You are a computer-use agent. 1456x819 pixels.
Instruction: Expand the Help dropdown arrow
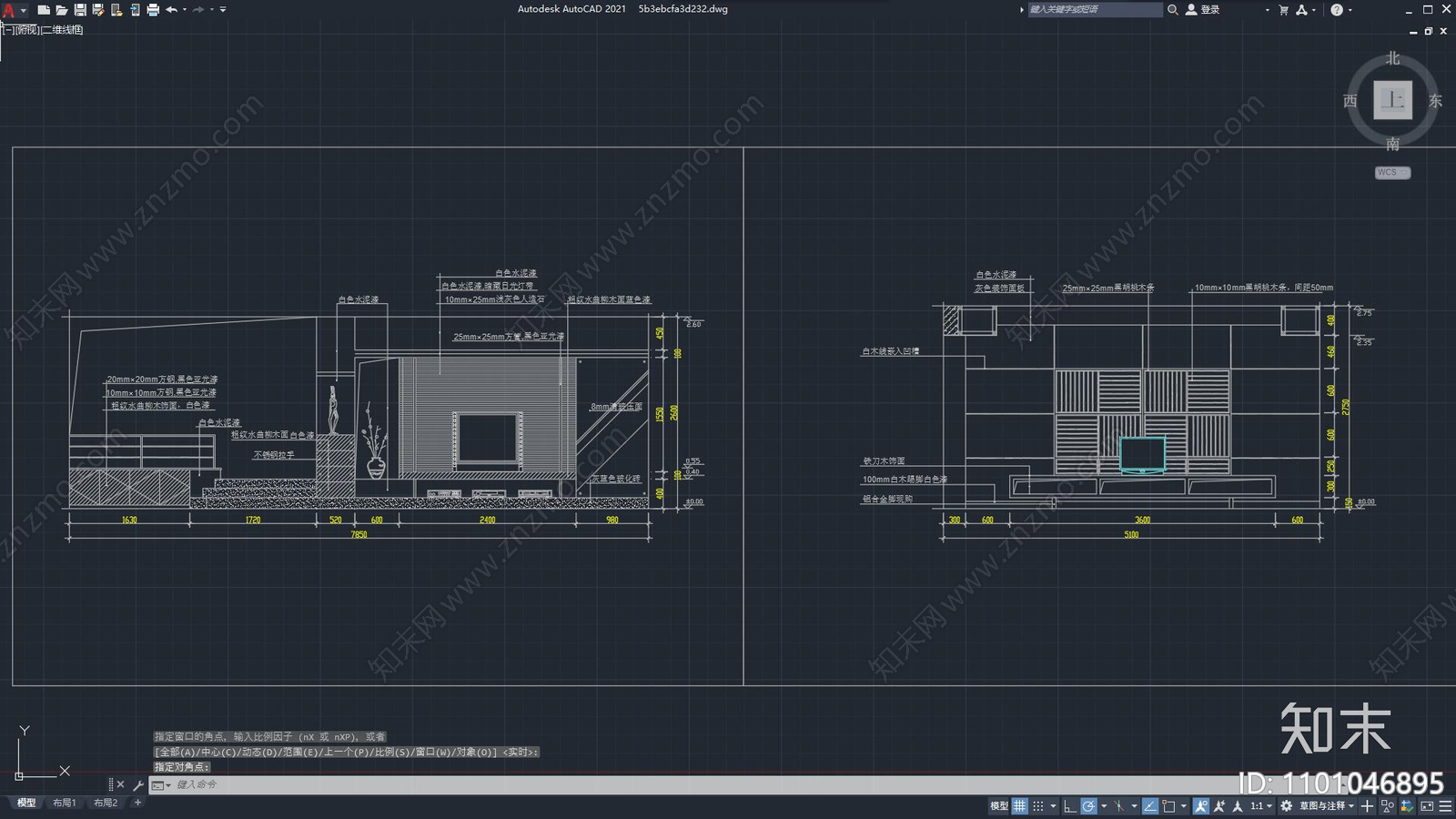(1350, 10)
